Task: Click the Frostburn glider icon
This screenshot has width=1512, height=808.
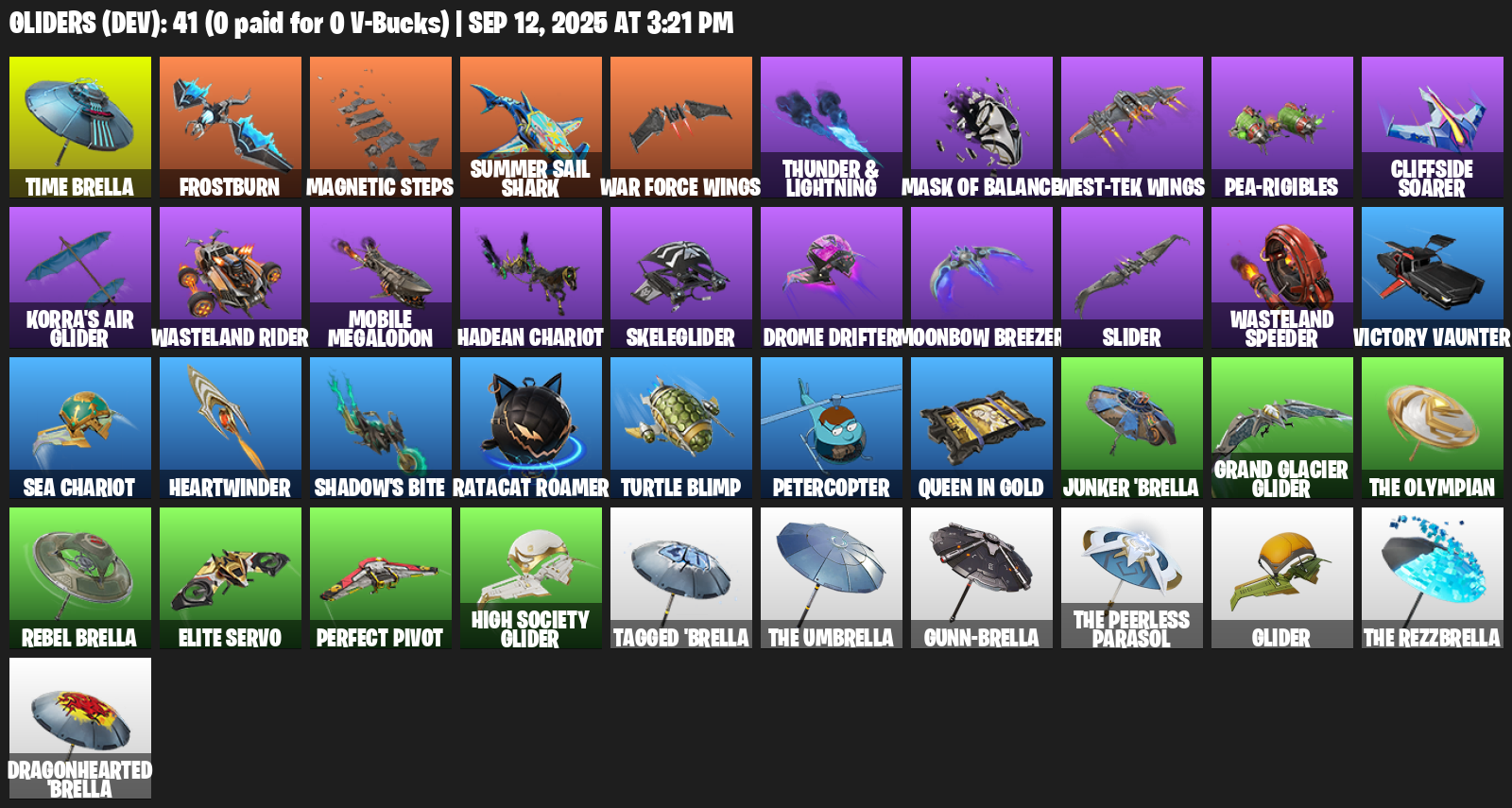Action: tap(231, 128)
